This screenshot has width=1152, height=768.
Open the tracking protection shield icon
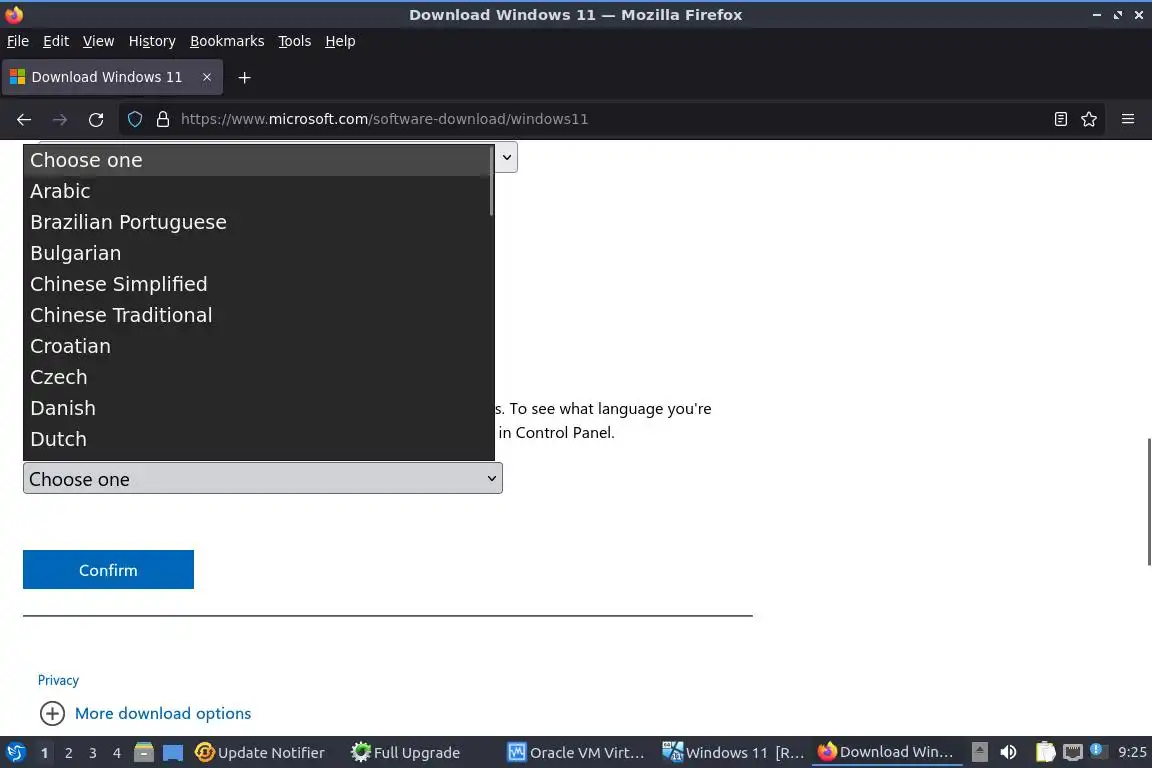click(x=134, y=119)
